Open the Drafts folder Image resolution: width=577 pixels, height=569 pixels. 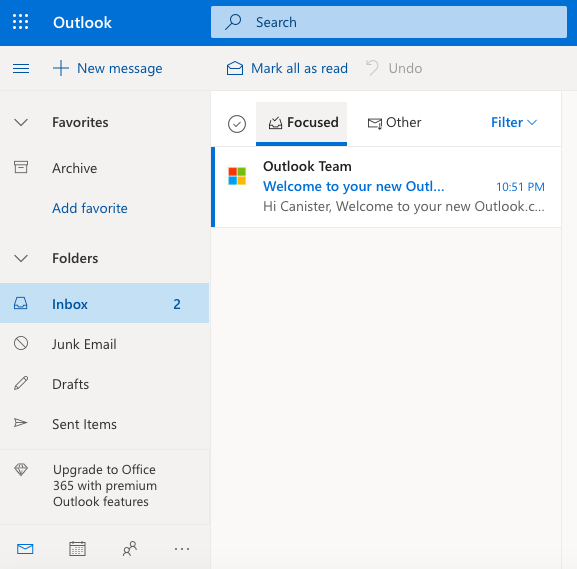pyautogui.click(x=105, y=384)
